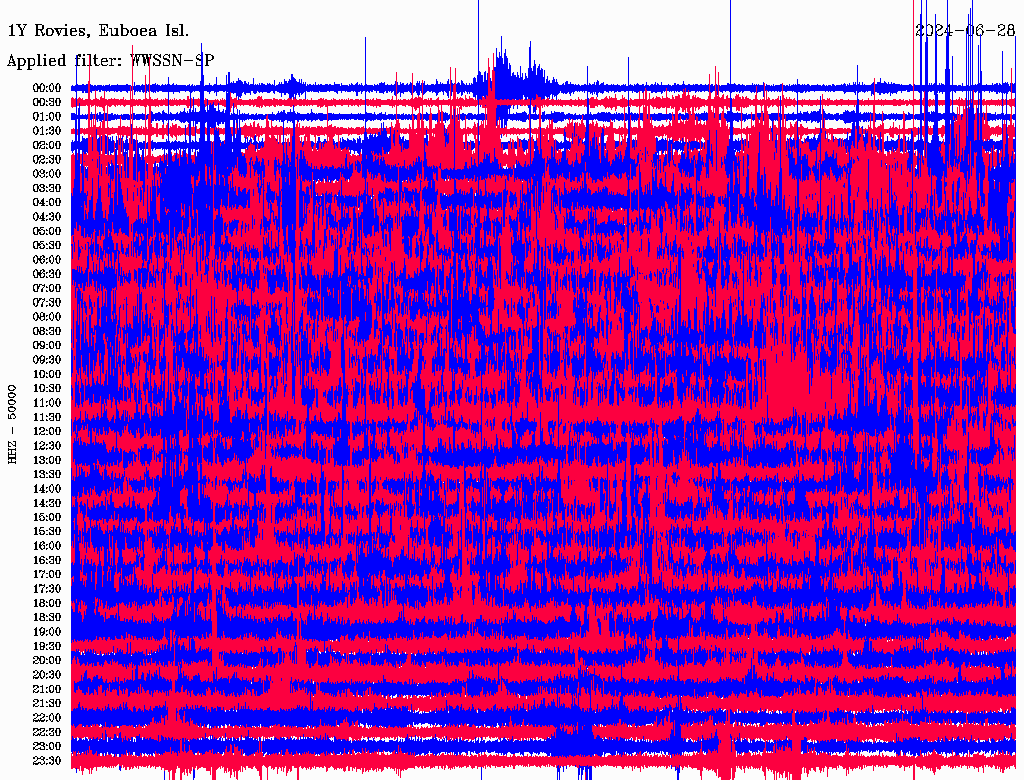Click the 07:30 time label
Image resolution: width=1024 pixels, height=780 pixels.
click(x=47, y=302)
